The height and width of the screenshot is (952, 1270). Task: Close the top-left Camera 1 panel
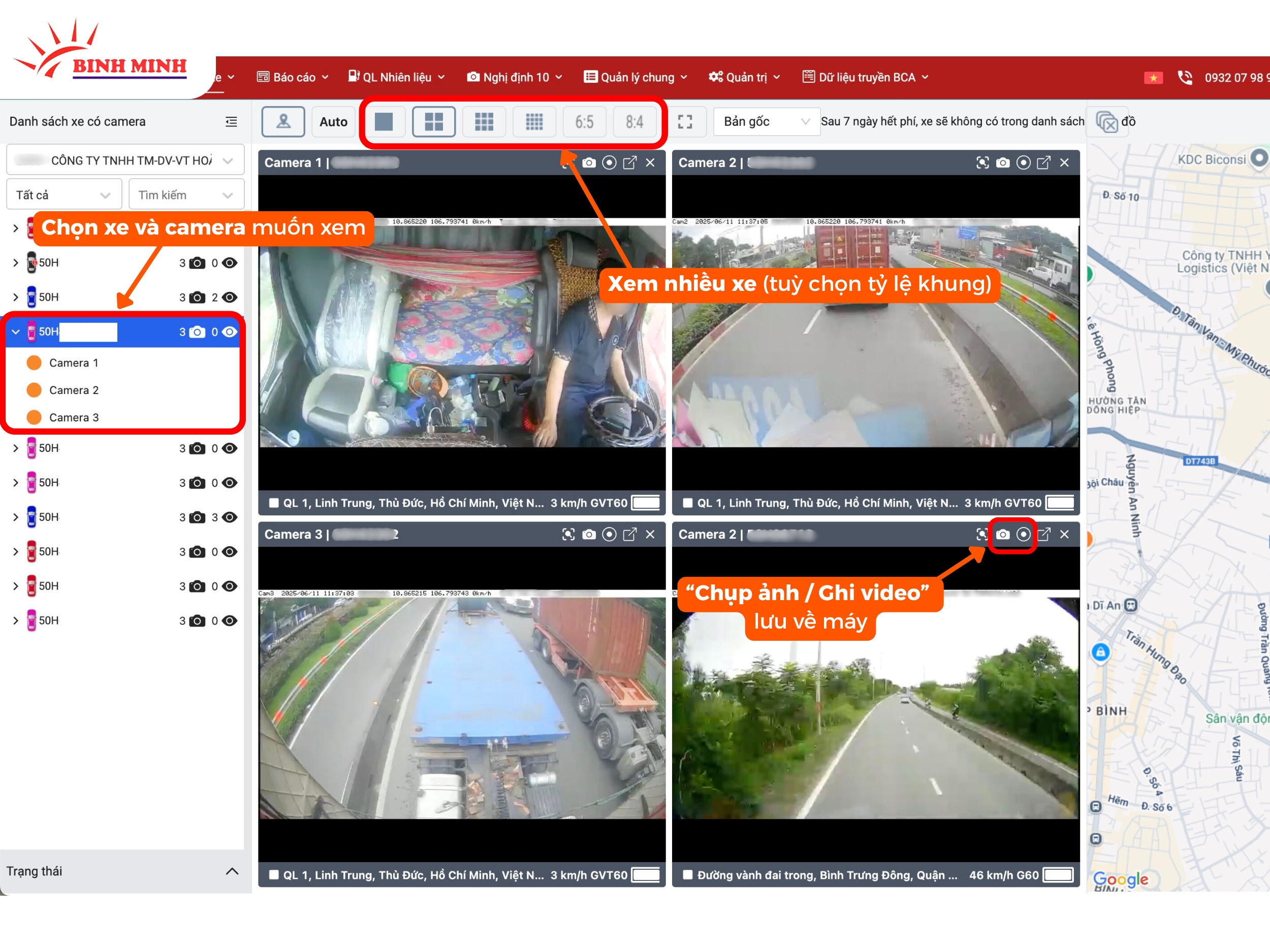coord(651,163)
